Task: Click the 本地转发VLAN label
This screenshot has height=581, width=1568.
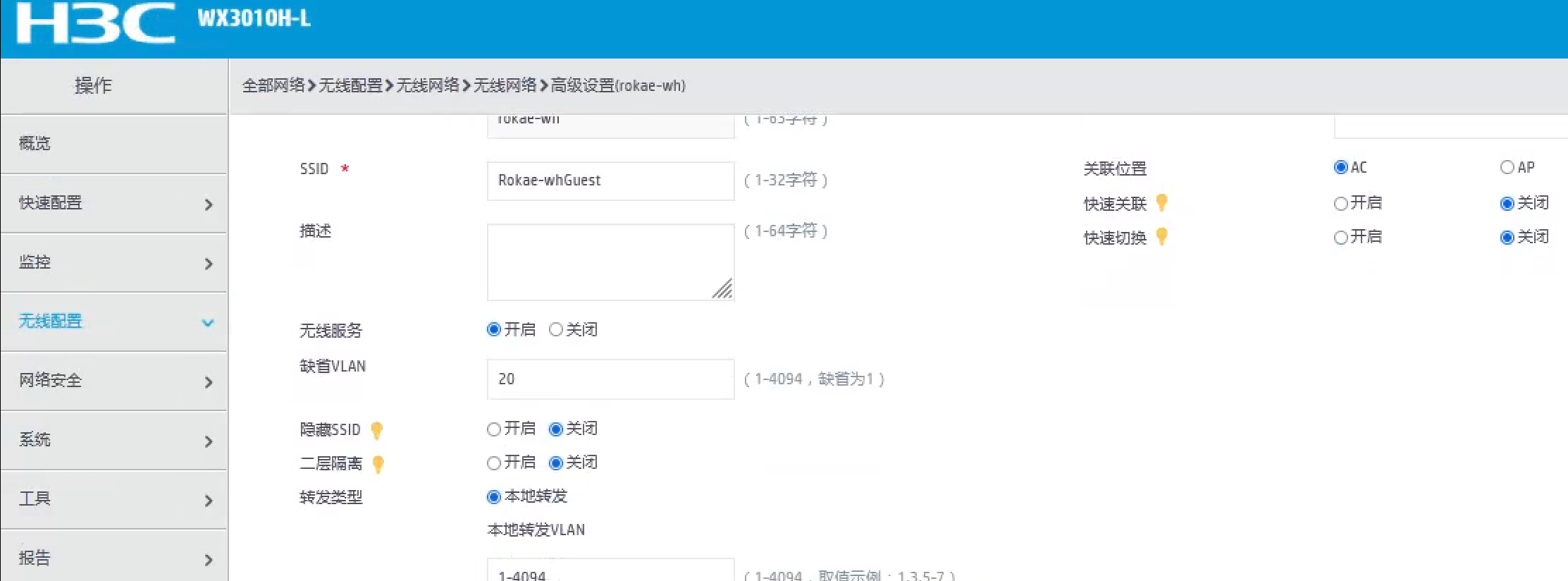Action: [x=536, y=530]
